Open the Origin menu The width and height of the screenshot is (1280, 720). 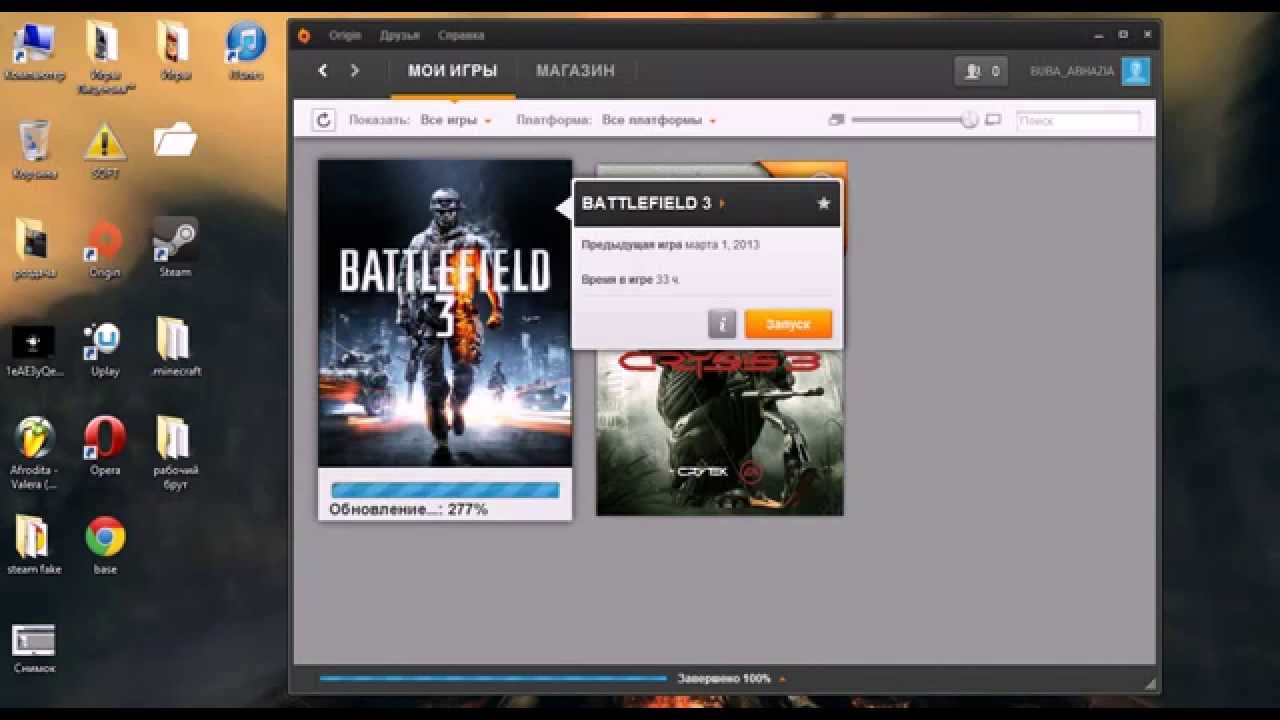(x=345, y=35)
